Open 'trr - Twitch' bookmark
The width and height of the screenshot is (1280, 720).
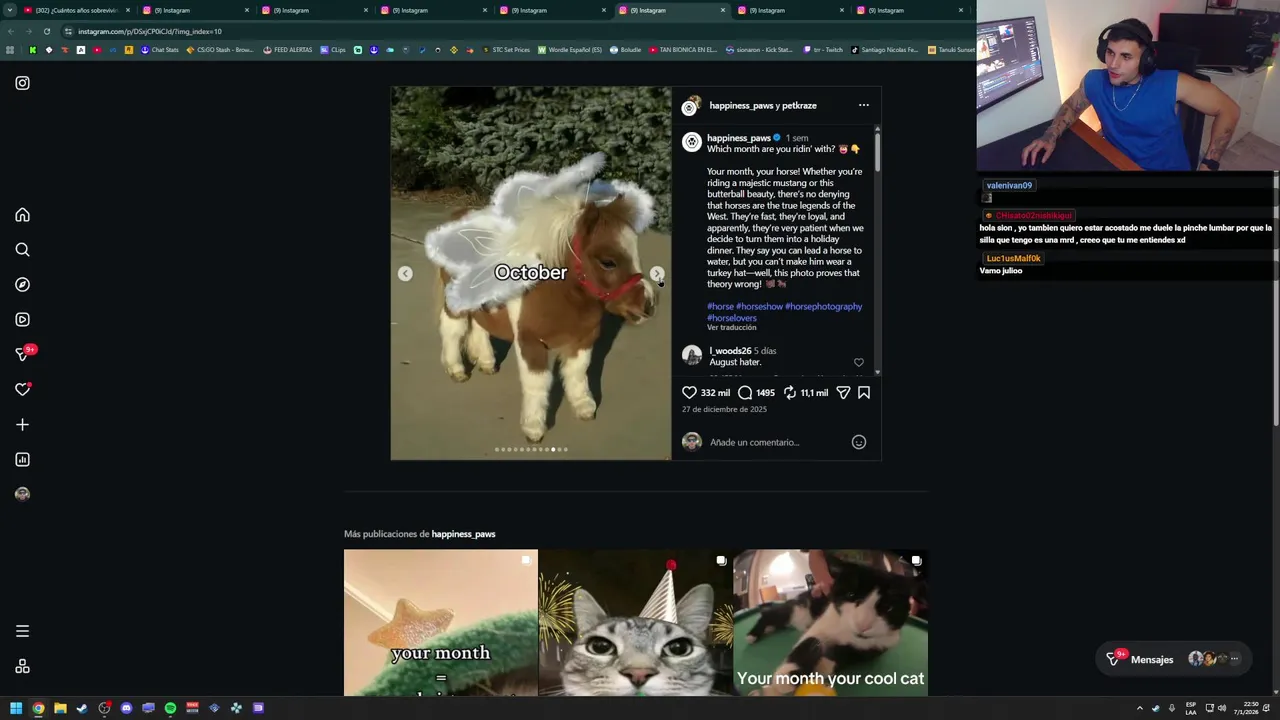click(x=822, y=50)
